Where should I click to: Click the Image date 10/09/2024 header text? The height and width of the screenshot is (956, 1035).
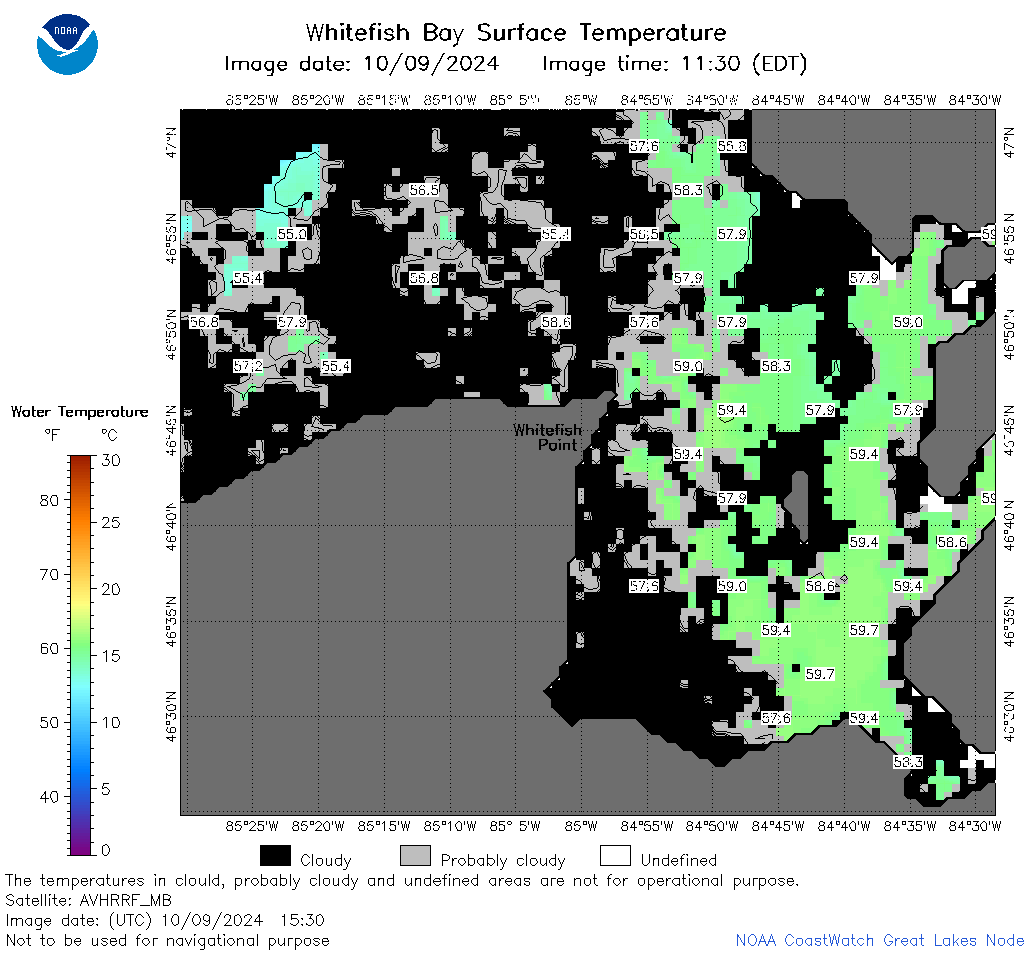(x=362, y=63)
